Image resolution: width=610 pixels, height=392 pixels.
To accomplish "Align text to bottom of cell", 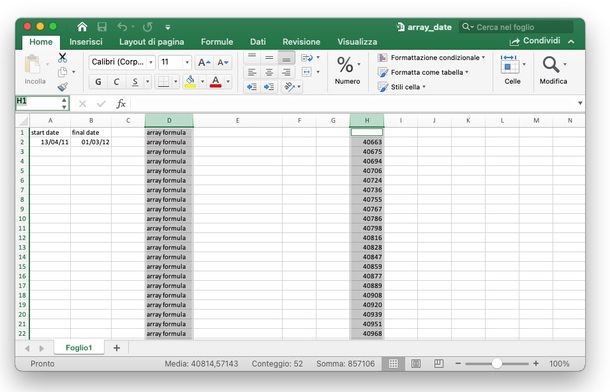I will point(286,58).
